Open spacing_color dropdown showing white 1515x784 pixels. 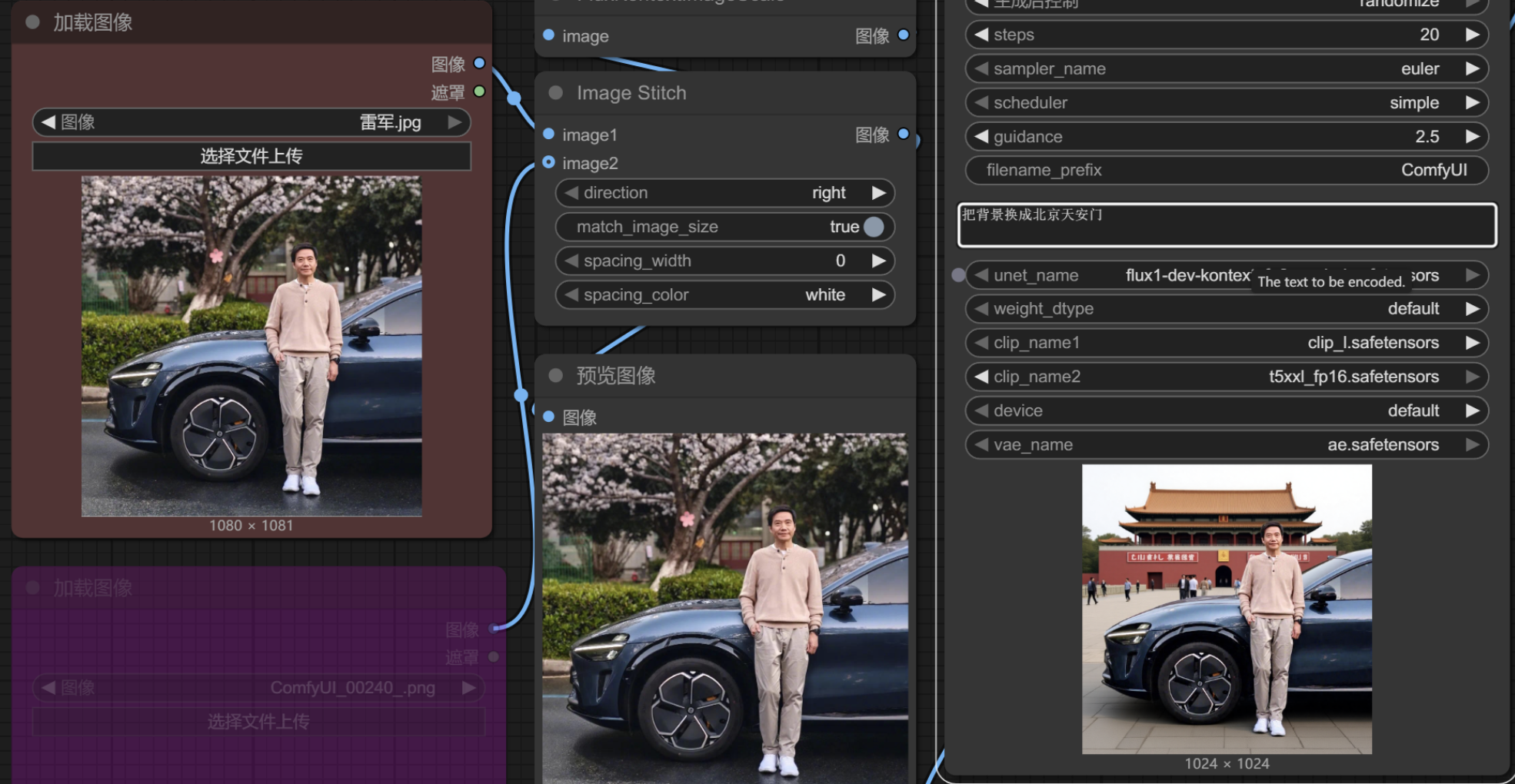coord(724,295)
